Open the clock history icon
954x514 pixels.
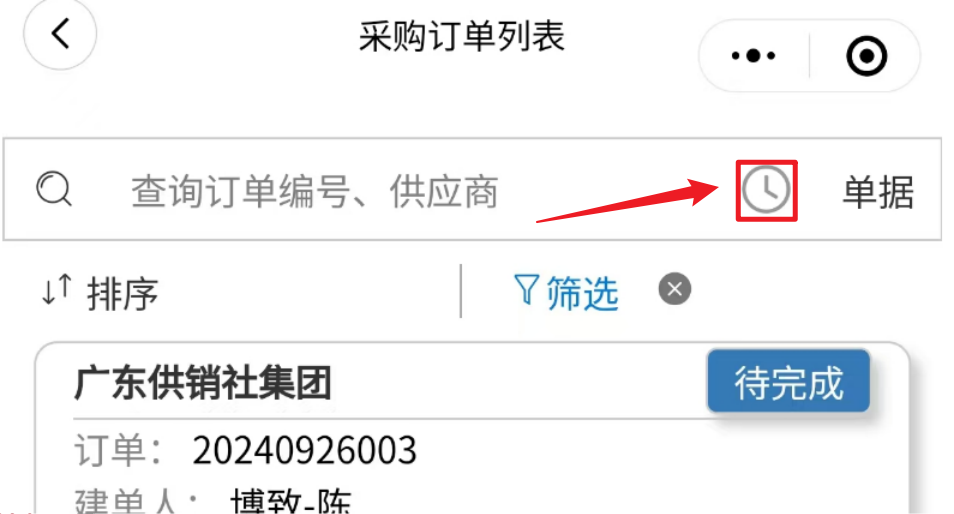(766, 190)
